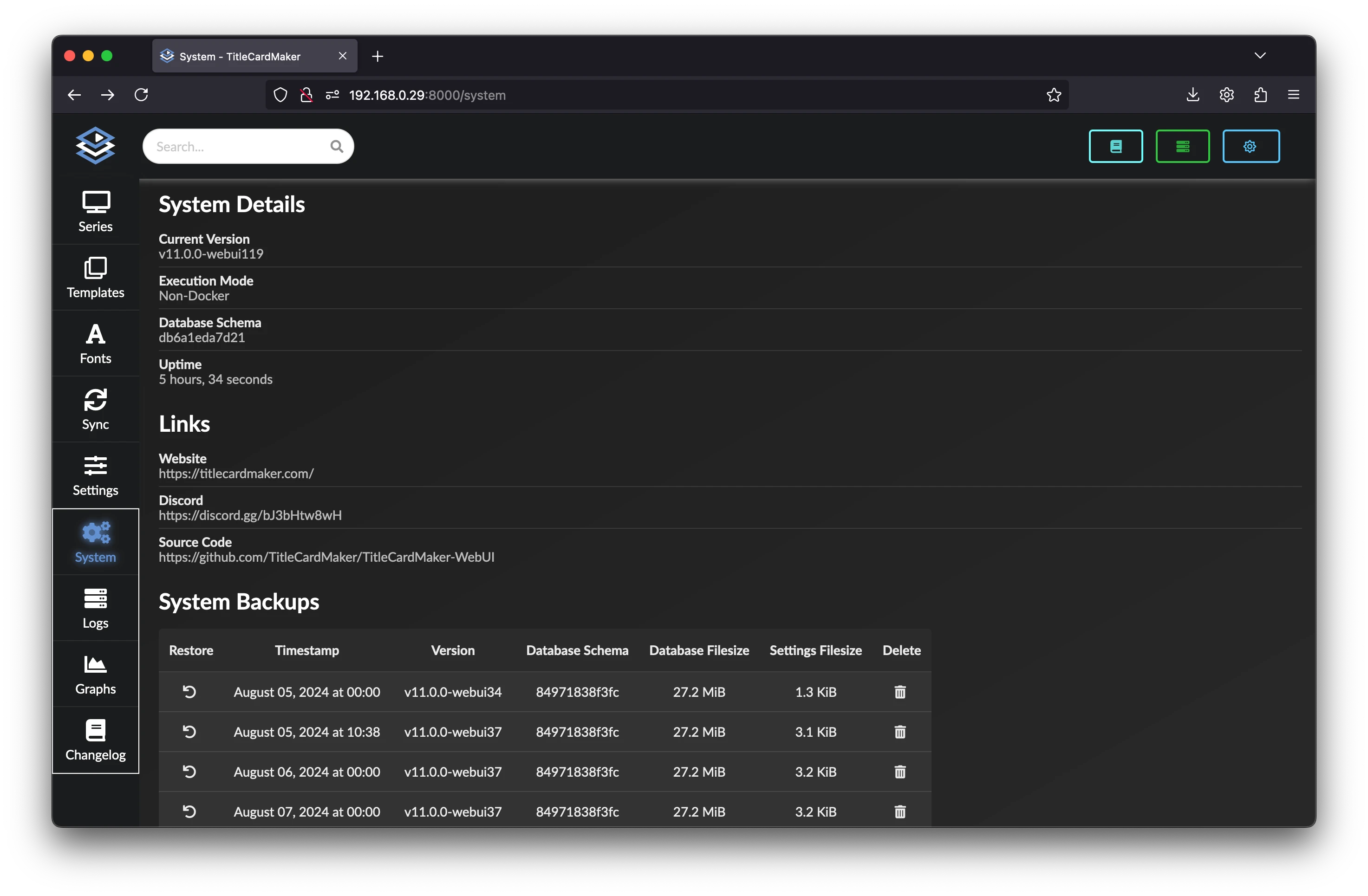
Task: Select the Fonts section
Action: click(95, 343)
